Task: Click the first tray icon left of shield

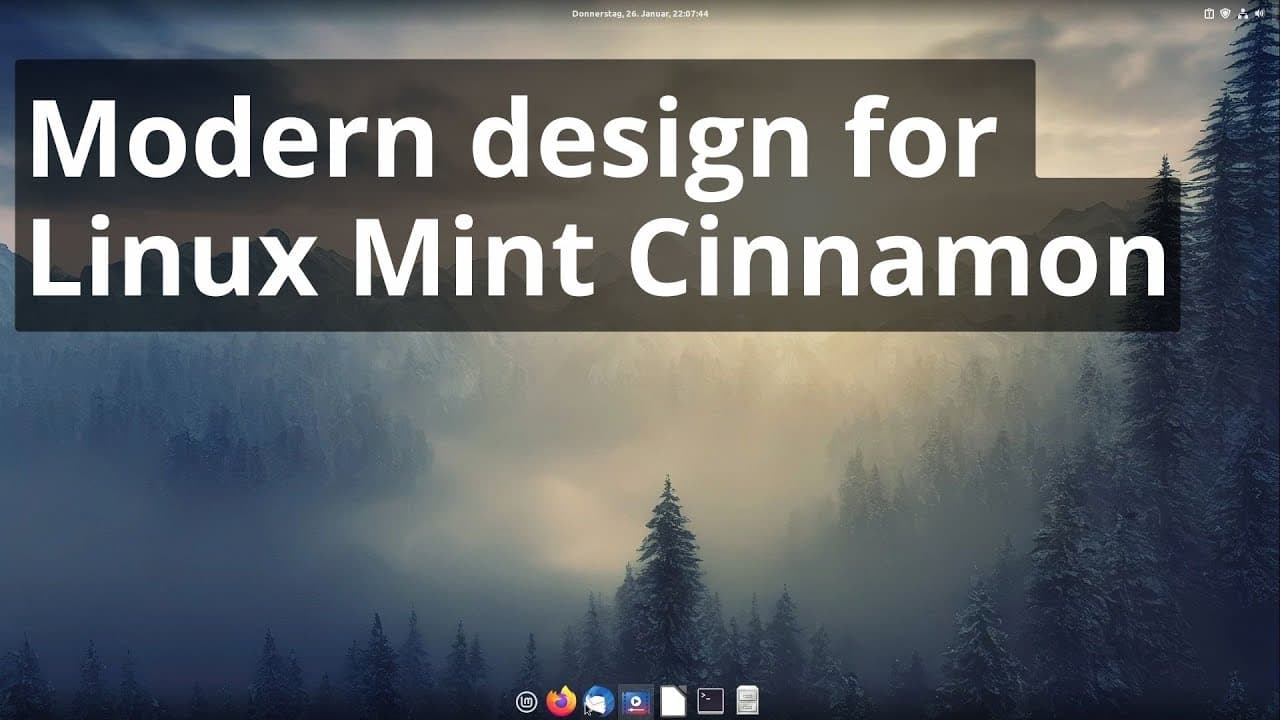Action: (x=1208, y=14)
